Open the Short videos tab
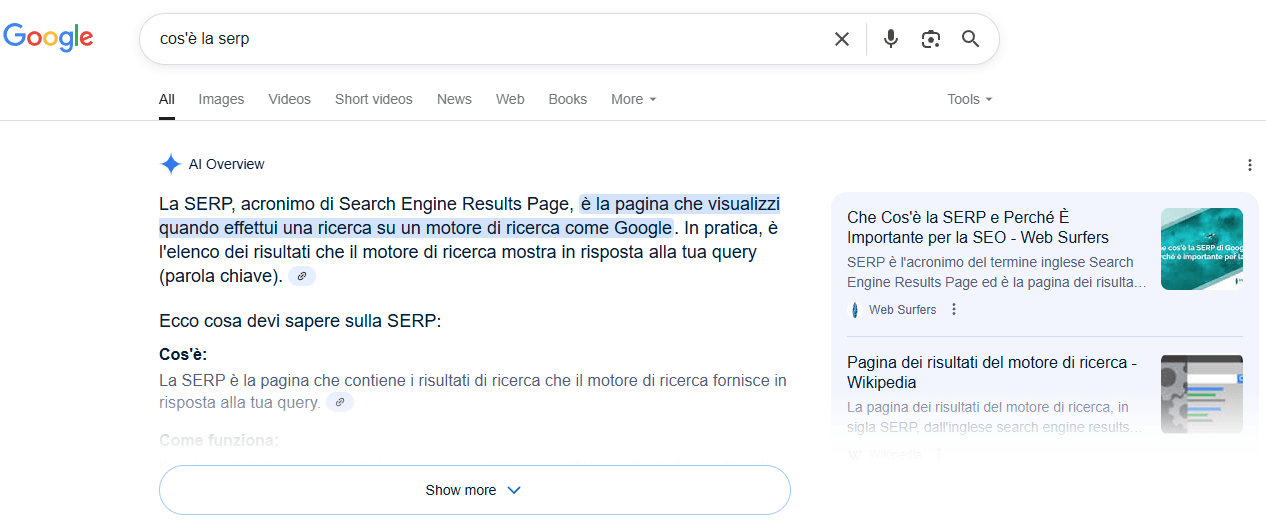Image resolution: width=1266 pixels, height=528 pixels. tap(374, 99)
